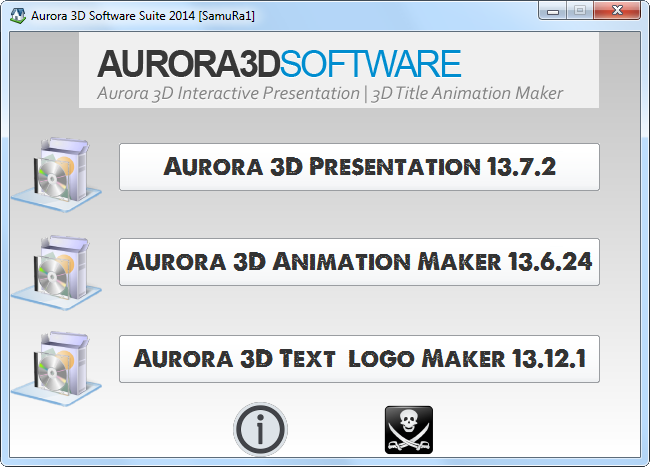Click installer disc icon beside Animation Maker

56,272
